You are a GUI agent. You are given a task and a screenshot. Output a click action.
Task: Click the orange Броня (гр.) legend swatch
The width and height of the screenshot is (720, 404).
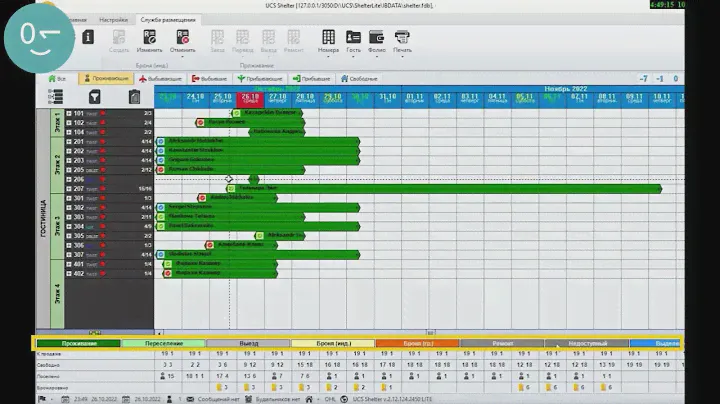point(417,343)
